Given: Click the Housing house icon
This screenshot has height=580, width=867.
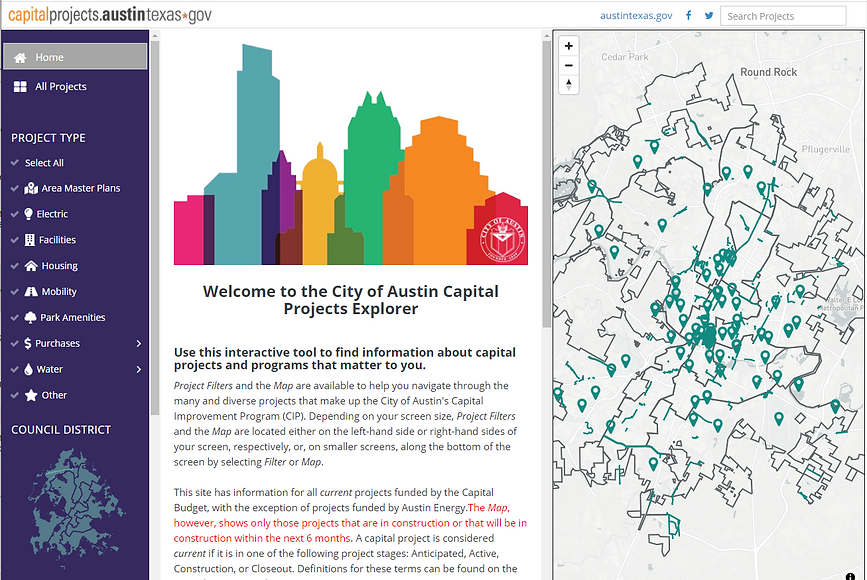Looking at the screenshot, I should pyautogui.click(x=31, y=266).
